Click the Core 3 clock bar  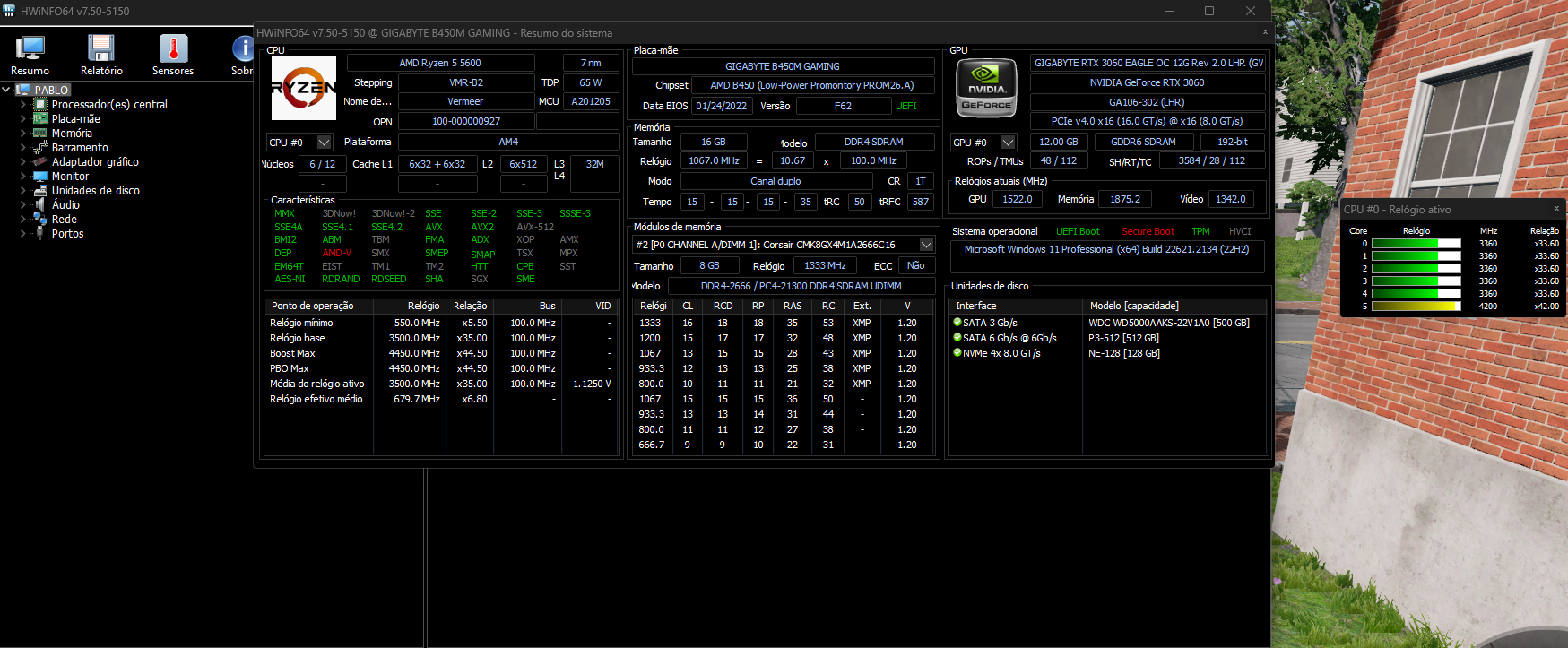(x=1416, y=281)
